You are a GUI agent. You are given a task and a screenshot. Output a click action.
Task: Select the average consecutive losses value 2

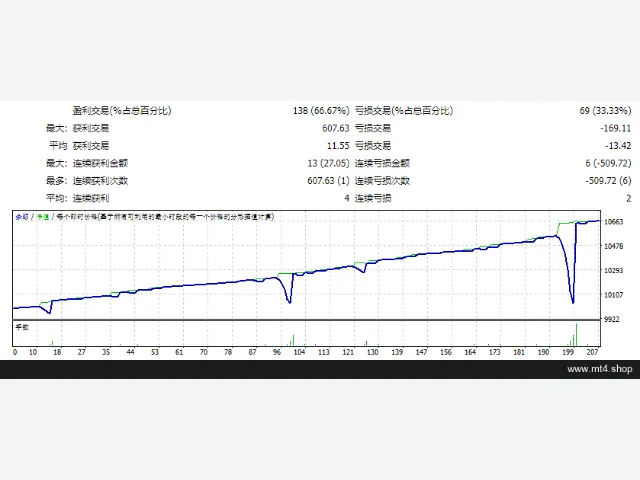coord(629,198)
